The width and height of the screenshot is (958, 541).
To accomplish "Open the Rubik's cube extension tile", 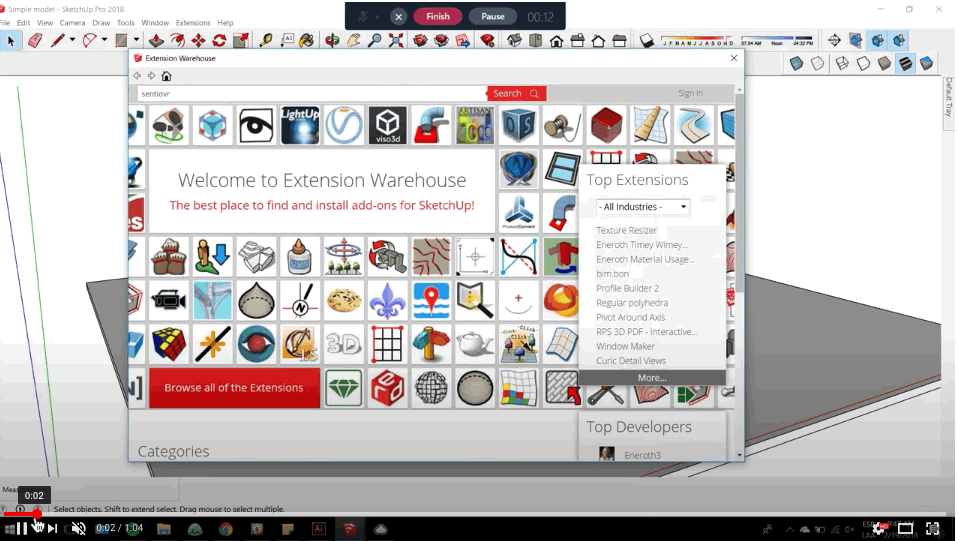I will 169,344.
